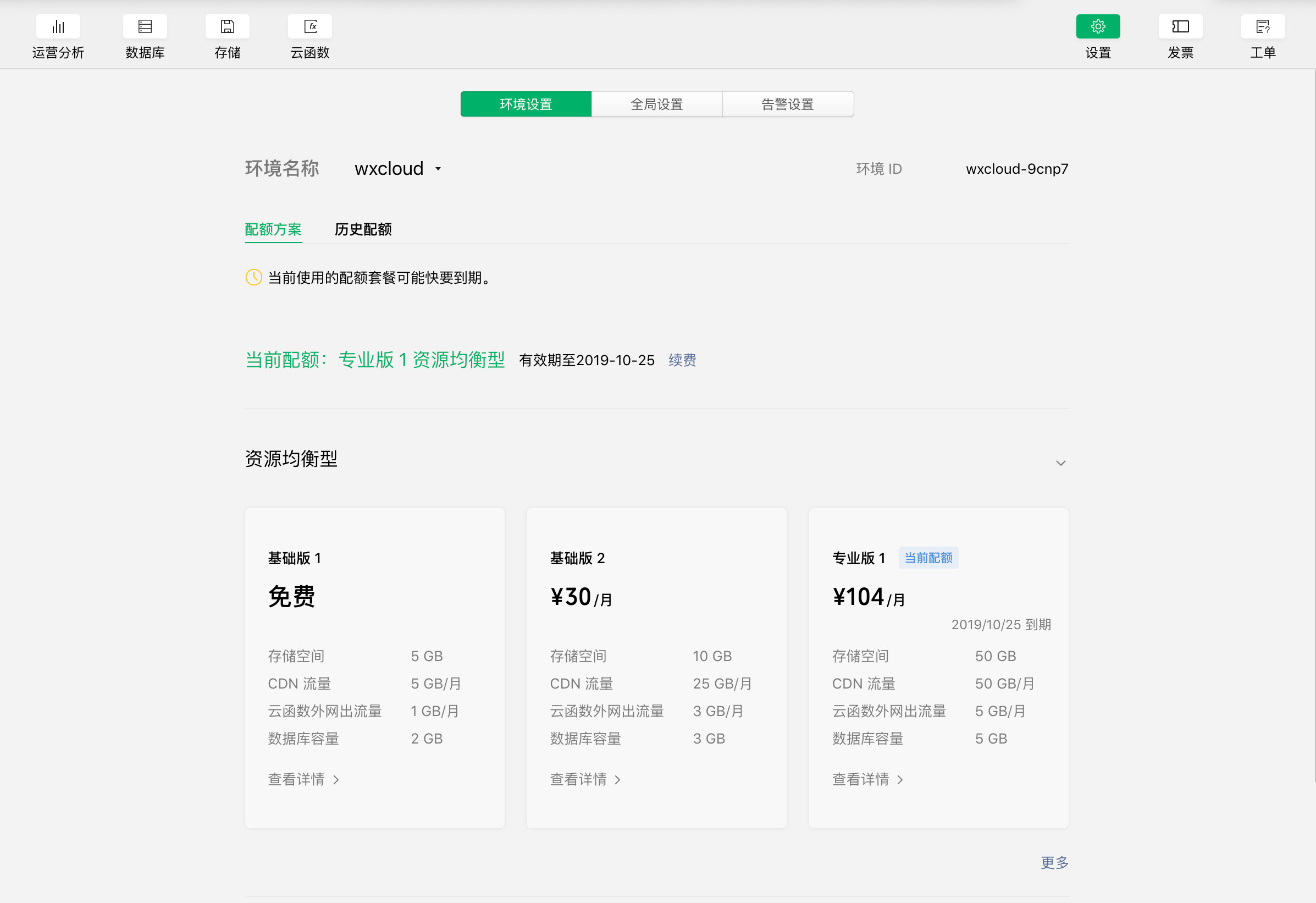Click the 设置 gear icon
This screenshot has height=903, width=1316.
1097,26
